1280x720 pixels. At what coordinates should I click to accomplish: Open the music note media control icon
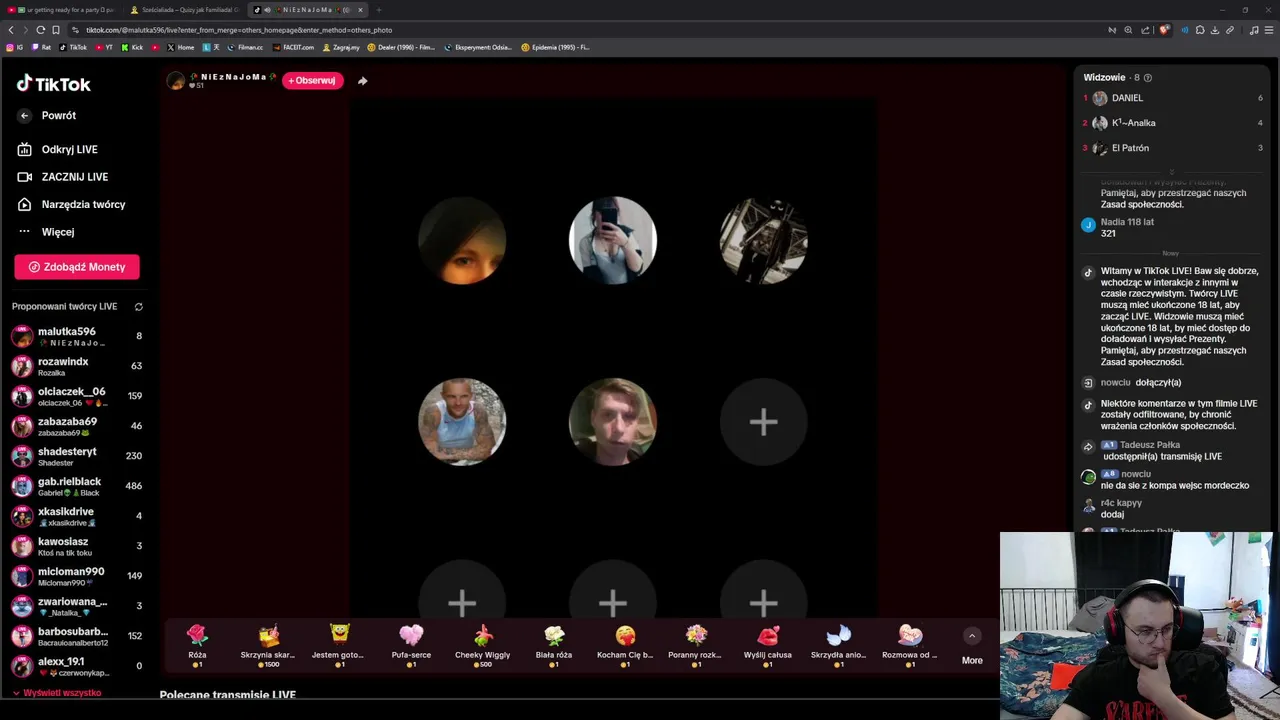pyautogui.click(x=1254, y=30)
